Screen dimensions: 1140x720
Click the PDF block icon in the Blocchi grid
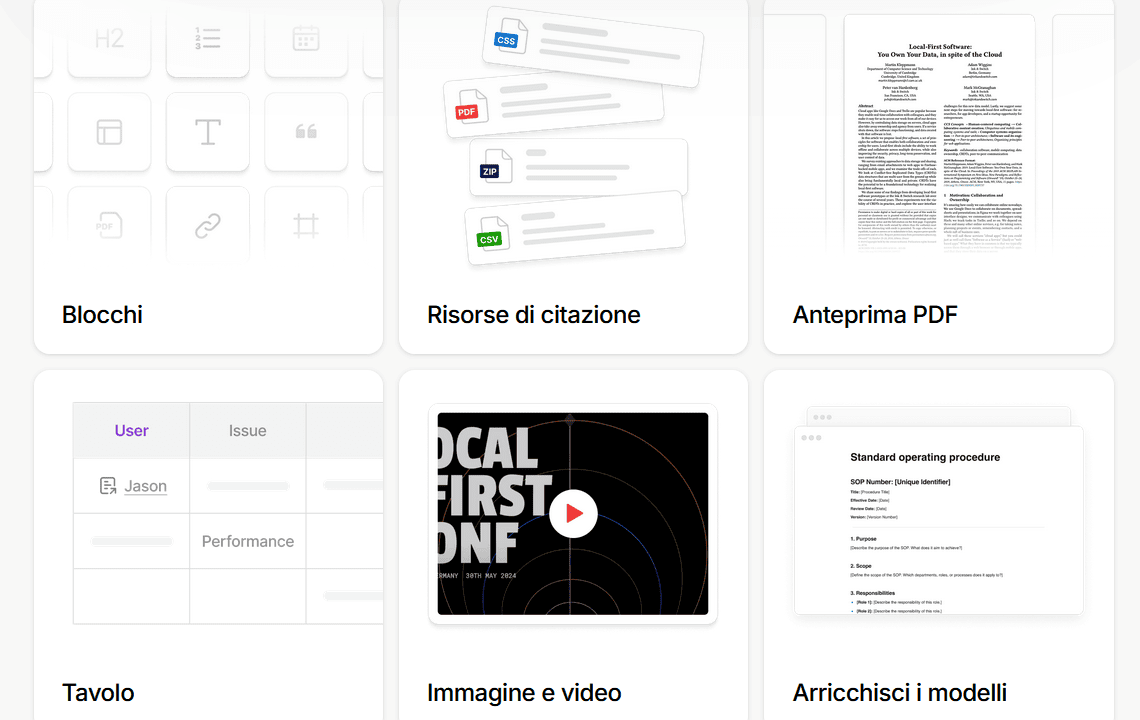click(109, 225)
